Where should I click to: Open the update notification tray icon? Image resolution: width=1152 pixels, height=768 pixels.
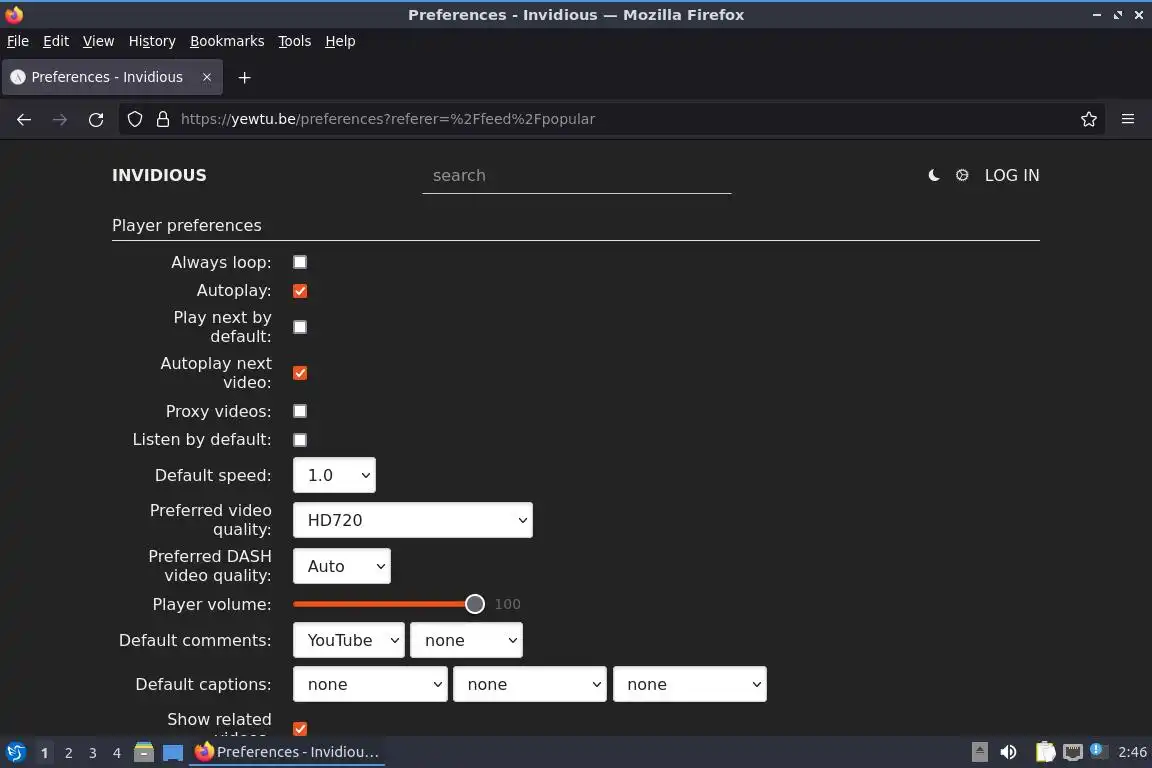[x=1097, y=750]
